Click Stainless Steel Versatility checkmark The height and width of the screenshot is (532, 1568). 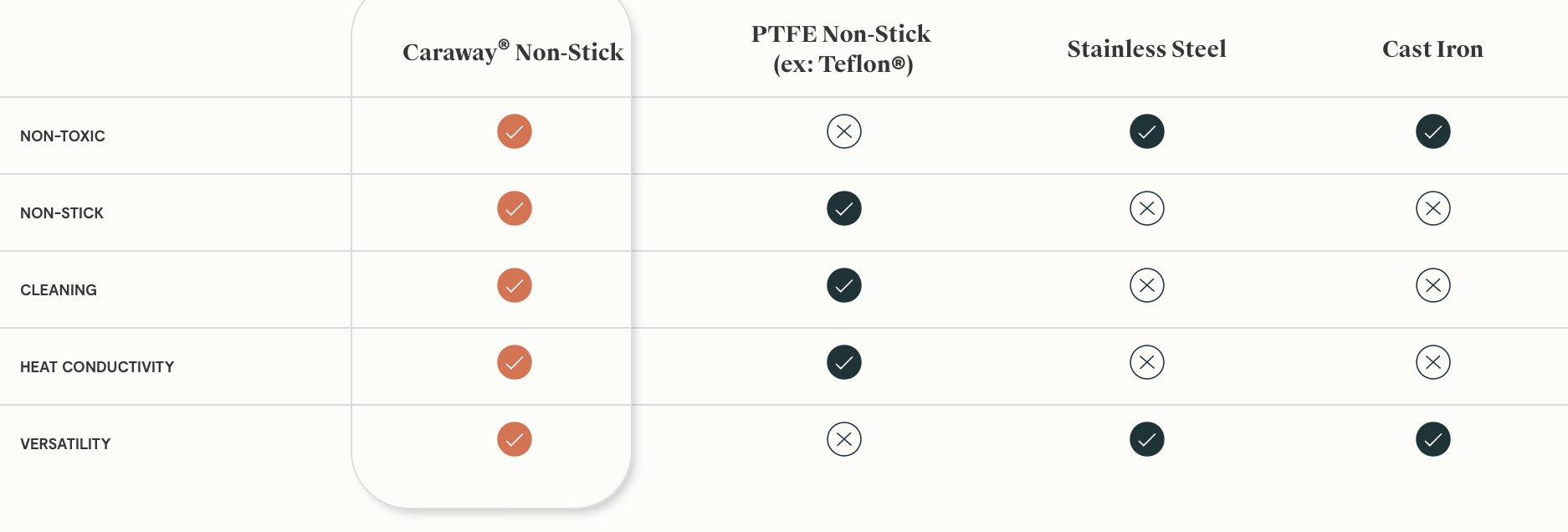point(1147,439)
